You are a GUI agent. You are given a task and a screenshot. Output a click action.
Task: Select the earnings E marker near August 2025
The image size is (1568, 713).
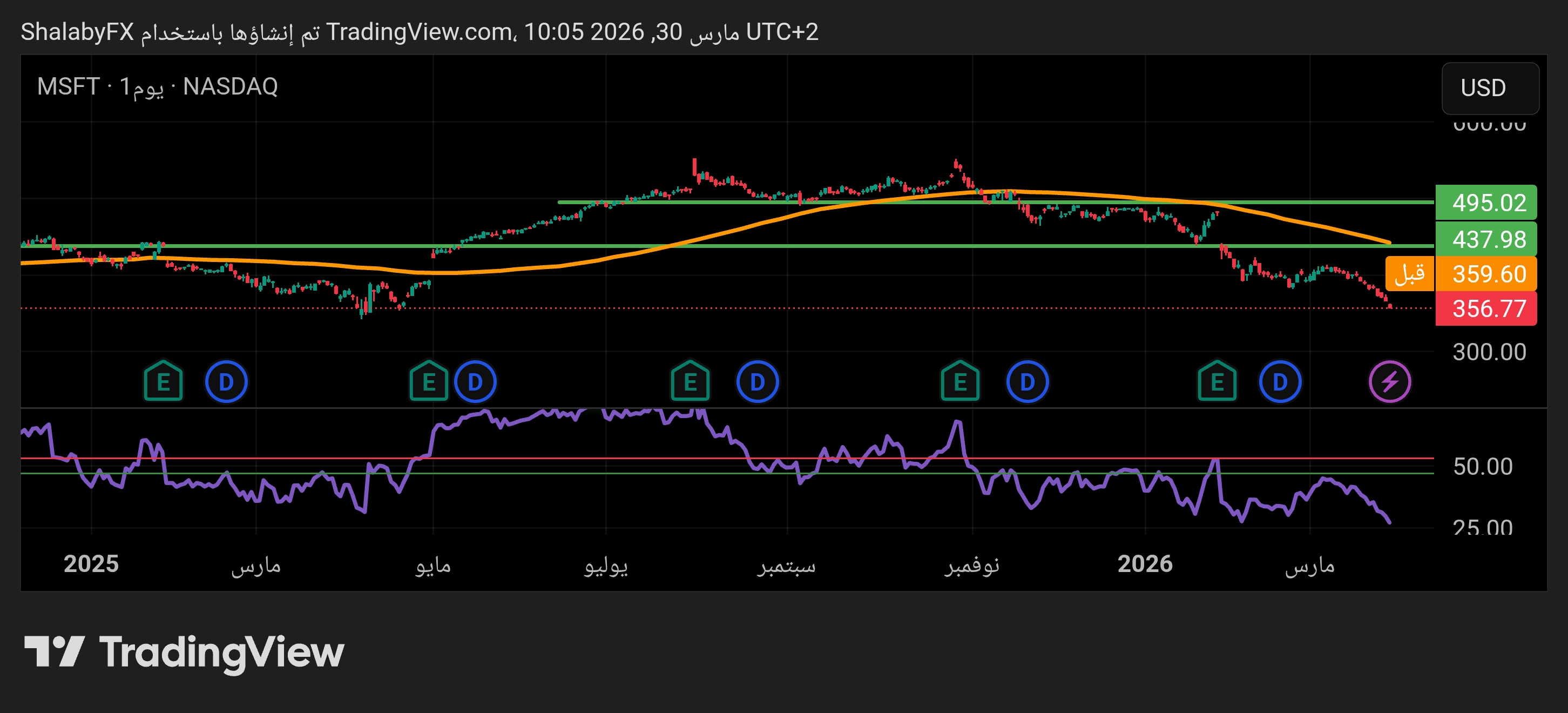(x=690, y=382)
